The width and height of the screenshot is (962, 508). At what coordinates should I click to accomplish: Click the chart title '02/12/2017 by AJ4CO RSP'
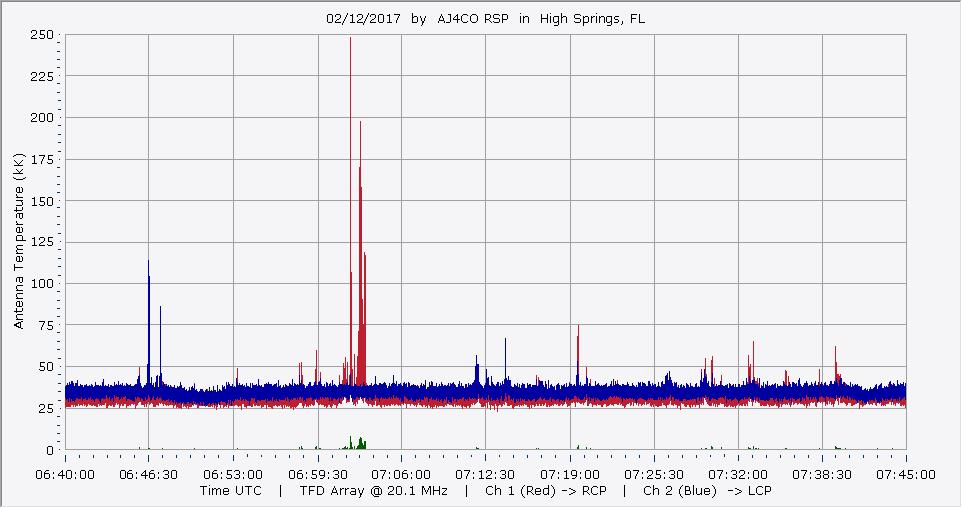pyautogui.click(x=417, y=18)
